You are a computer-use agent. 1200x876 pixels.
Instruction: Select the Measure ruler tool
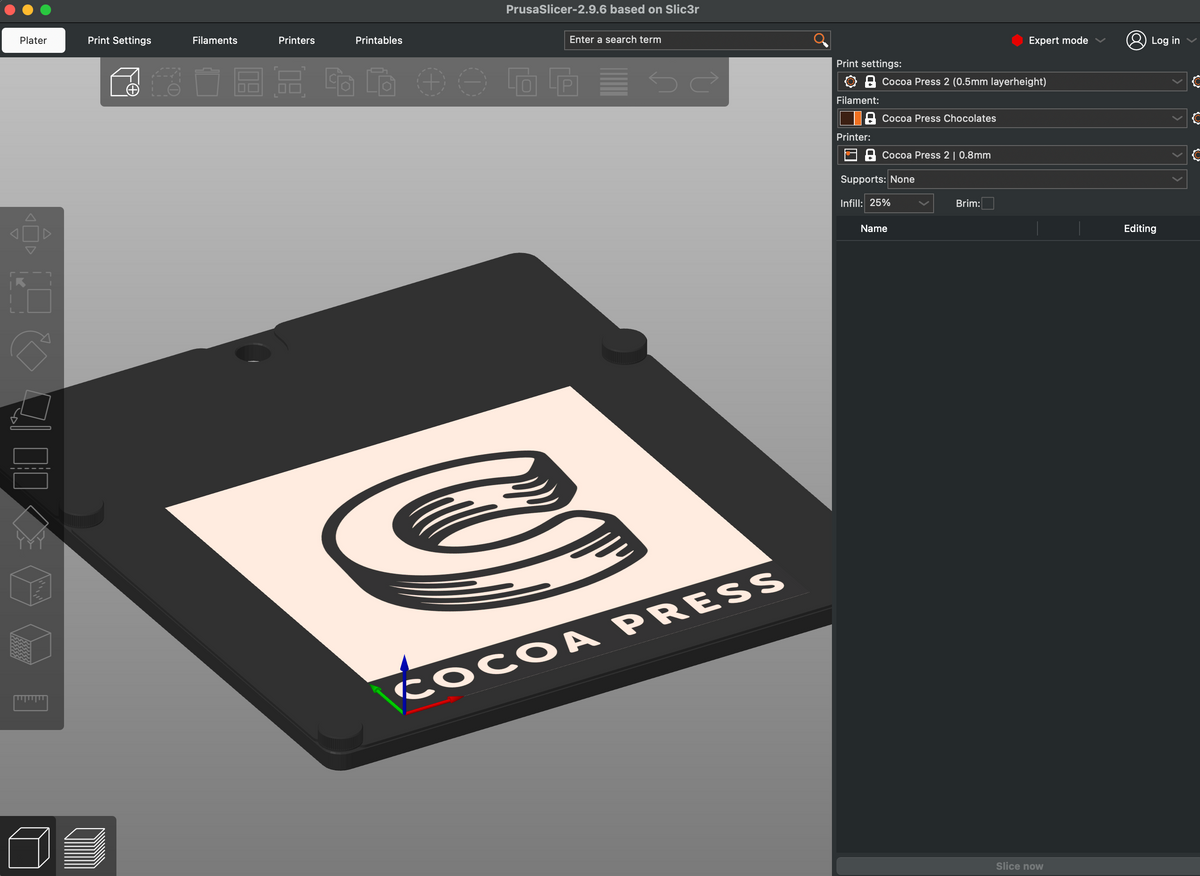point(30,702)
